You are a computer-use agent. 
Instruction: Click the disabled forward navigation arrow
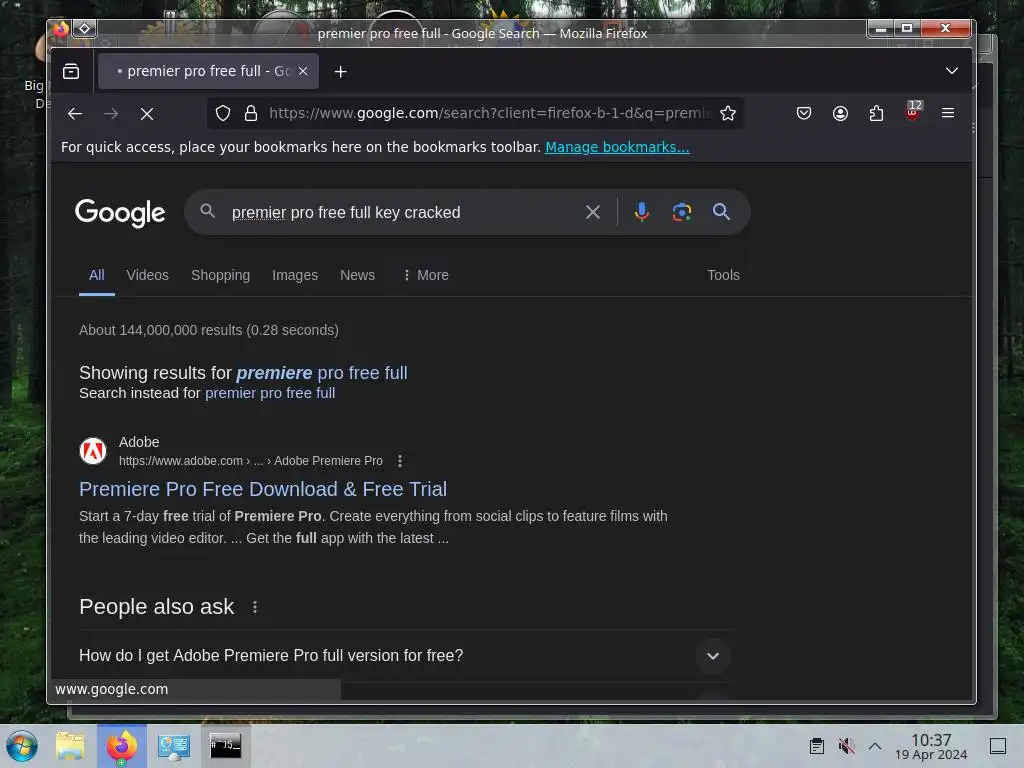coord(111,114)
